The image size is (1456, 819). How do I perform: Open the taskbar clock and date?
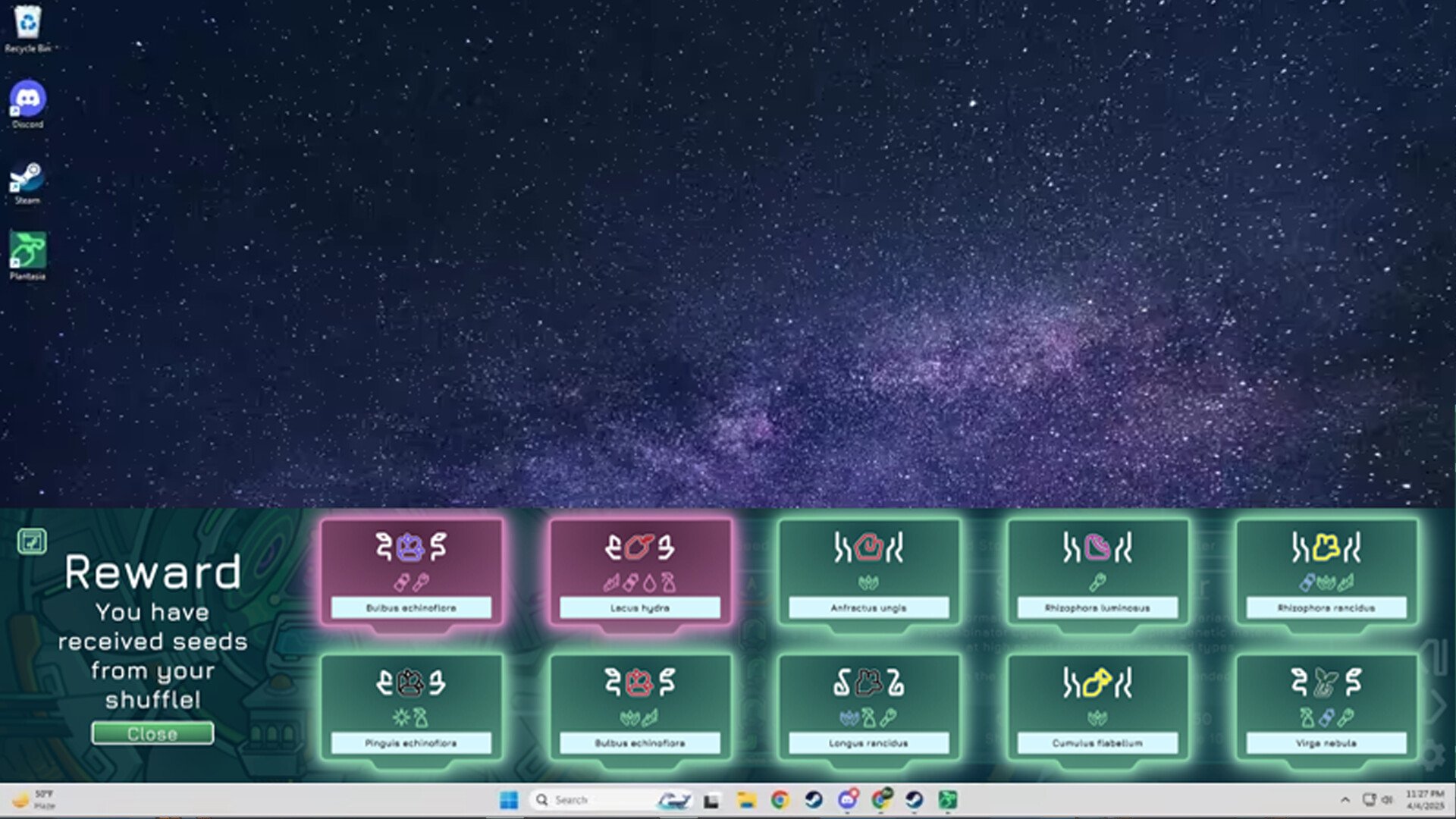(x=1424, y=800)
